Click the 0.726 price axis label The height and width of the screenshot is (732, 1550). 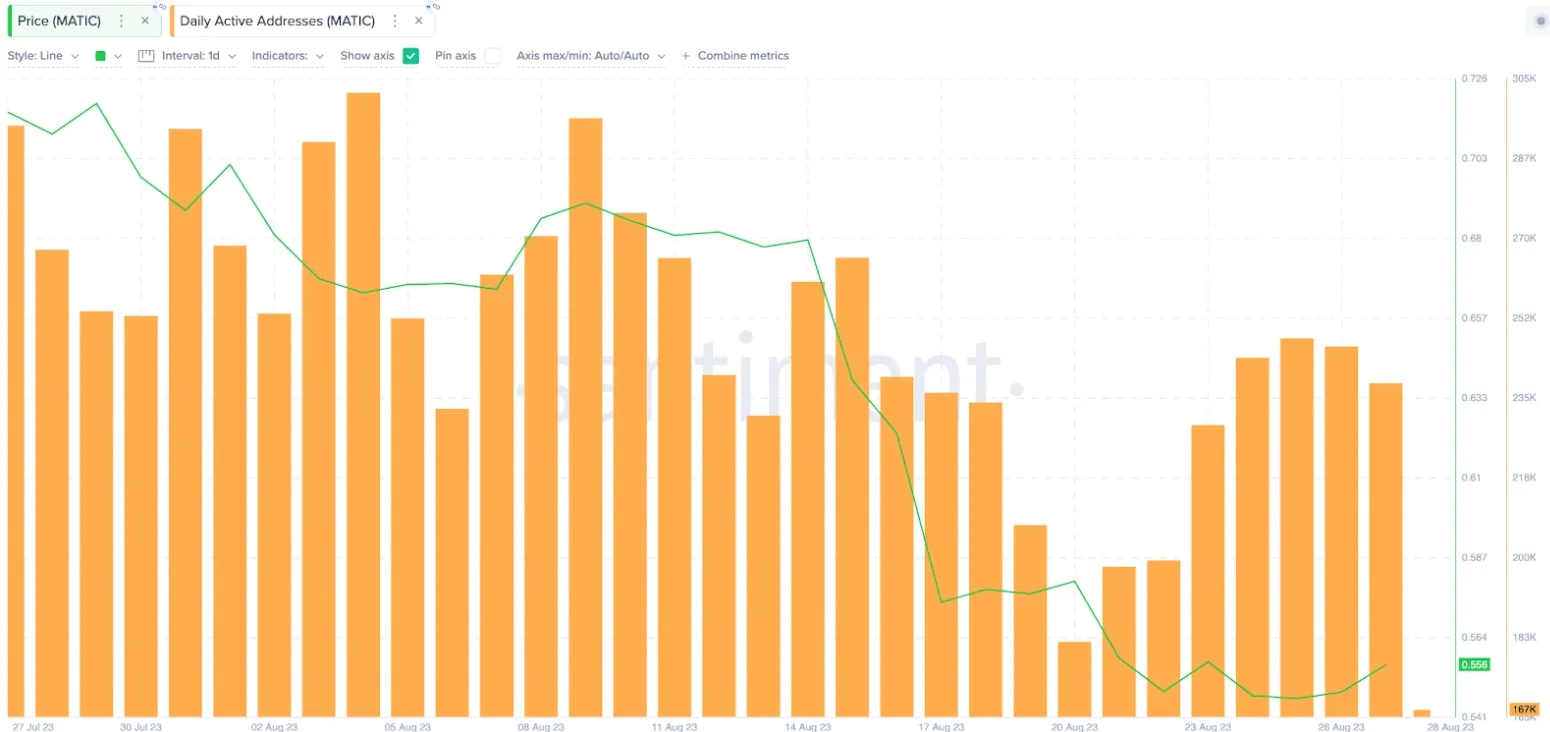click(1474, 78)
